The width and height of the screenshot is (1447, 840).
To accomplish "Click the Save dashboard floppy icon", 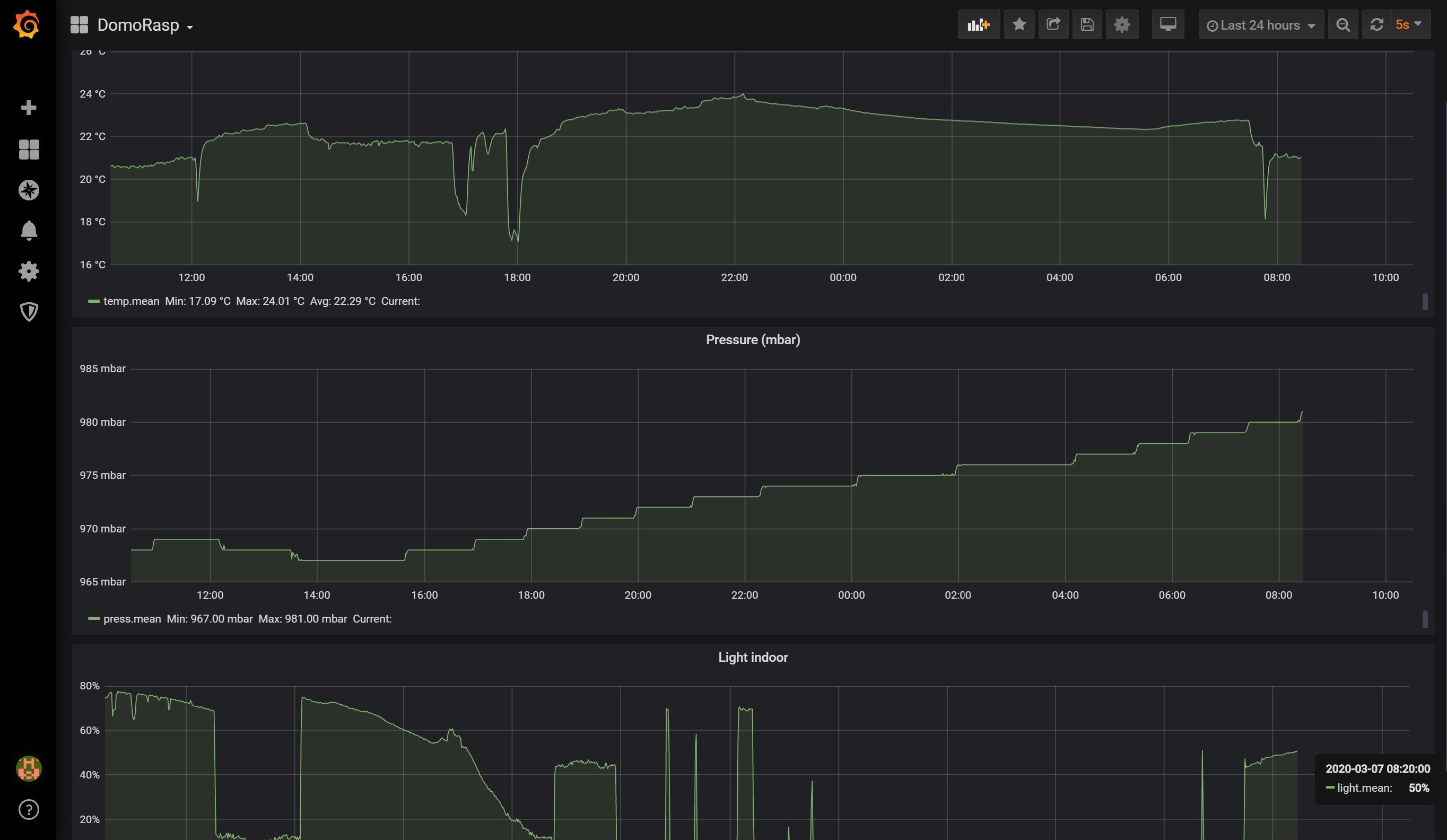I will point(1087,25).
